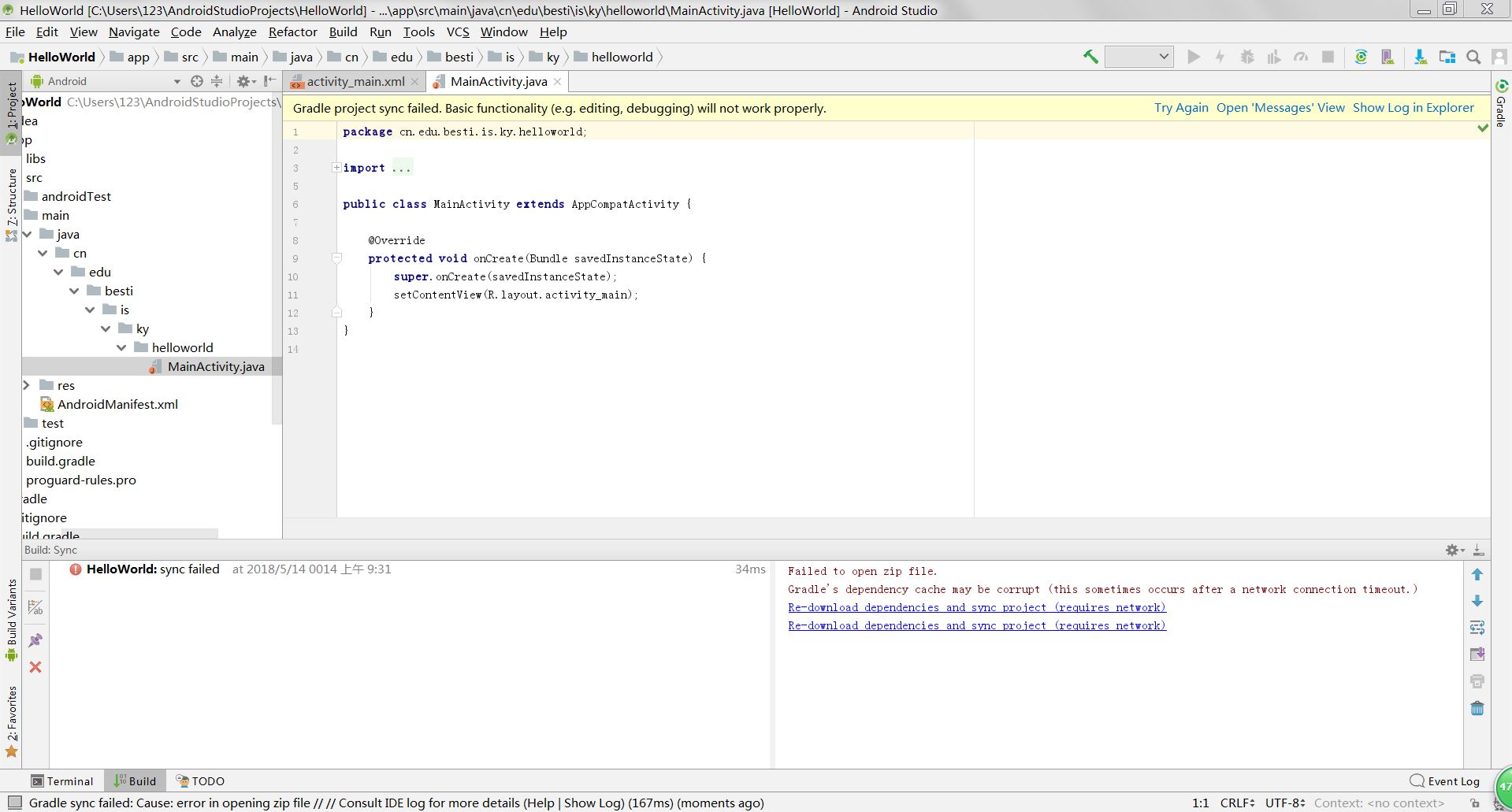
Task: Open the AVD Manager icon
Action: [1388, 57]
